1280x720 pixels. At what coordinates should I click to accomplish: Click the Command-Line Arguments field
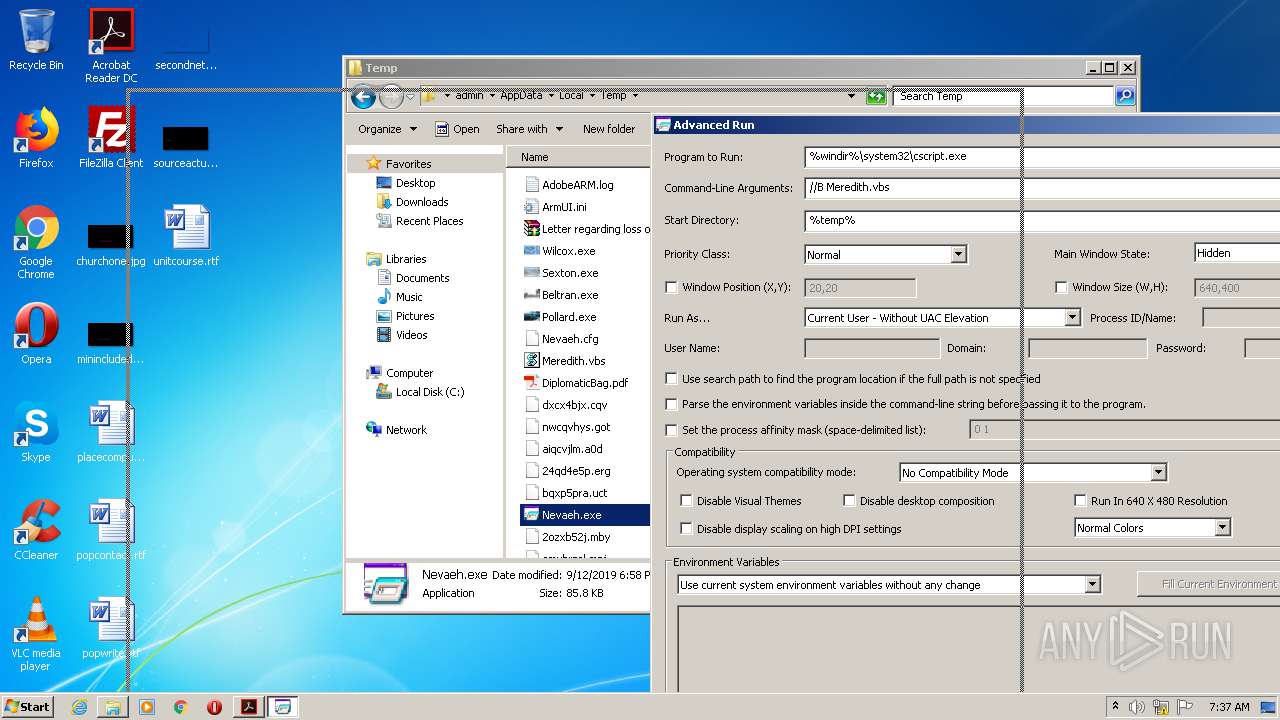[x=1042, y=187]
